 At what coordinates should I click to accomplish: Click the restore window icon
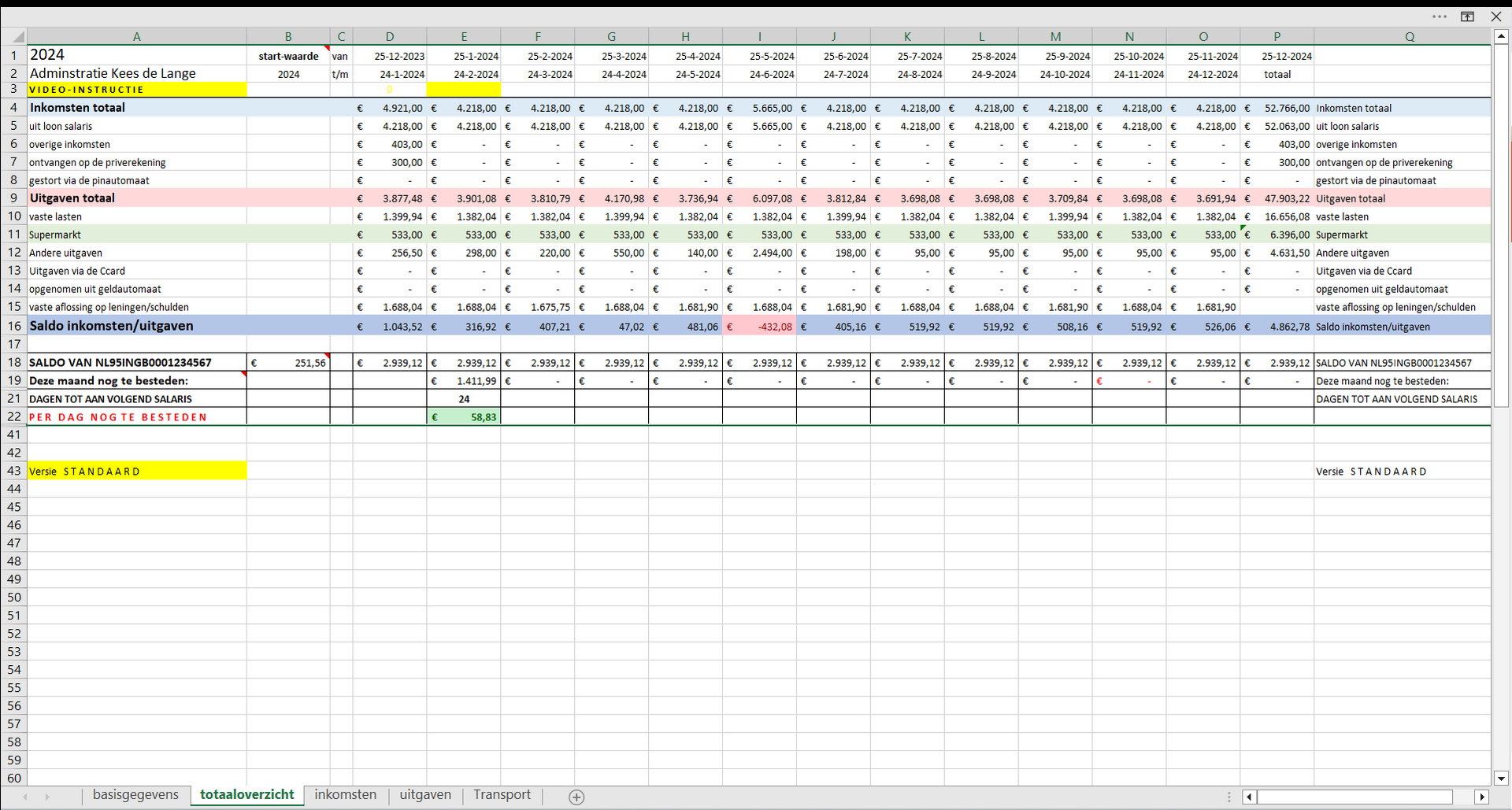click(1467, 17)
